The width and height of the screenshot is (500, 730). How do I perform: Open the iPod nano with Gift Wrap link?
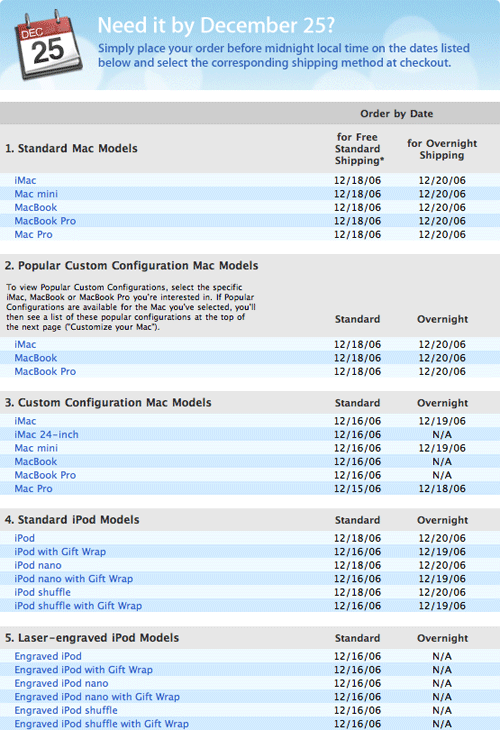pyautogui.click(x=74, y=579)
